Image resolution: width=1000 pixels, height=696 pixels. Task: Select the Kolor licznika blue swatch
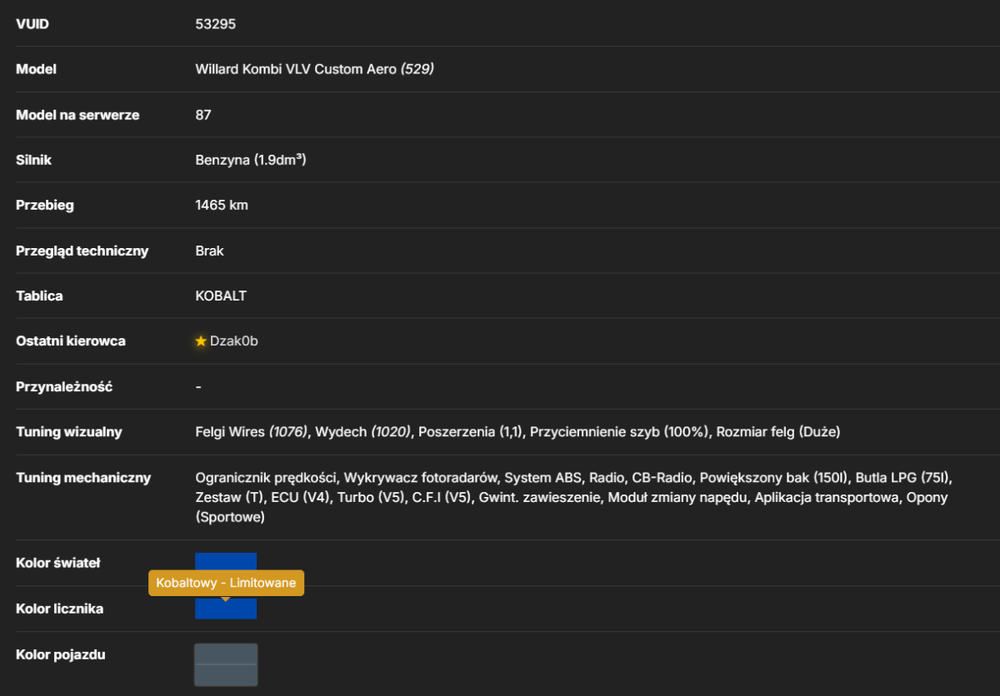(226, 608)
